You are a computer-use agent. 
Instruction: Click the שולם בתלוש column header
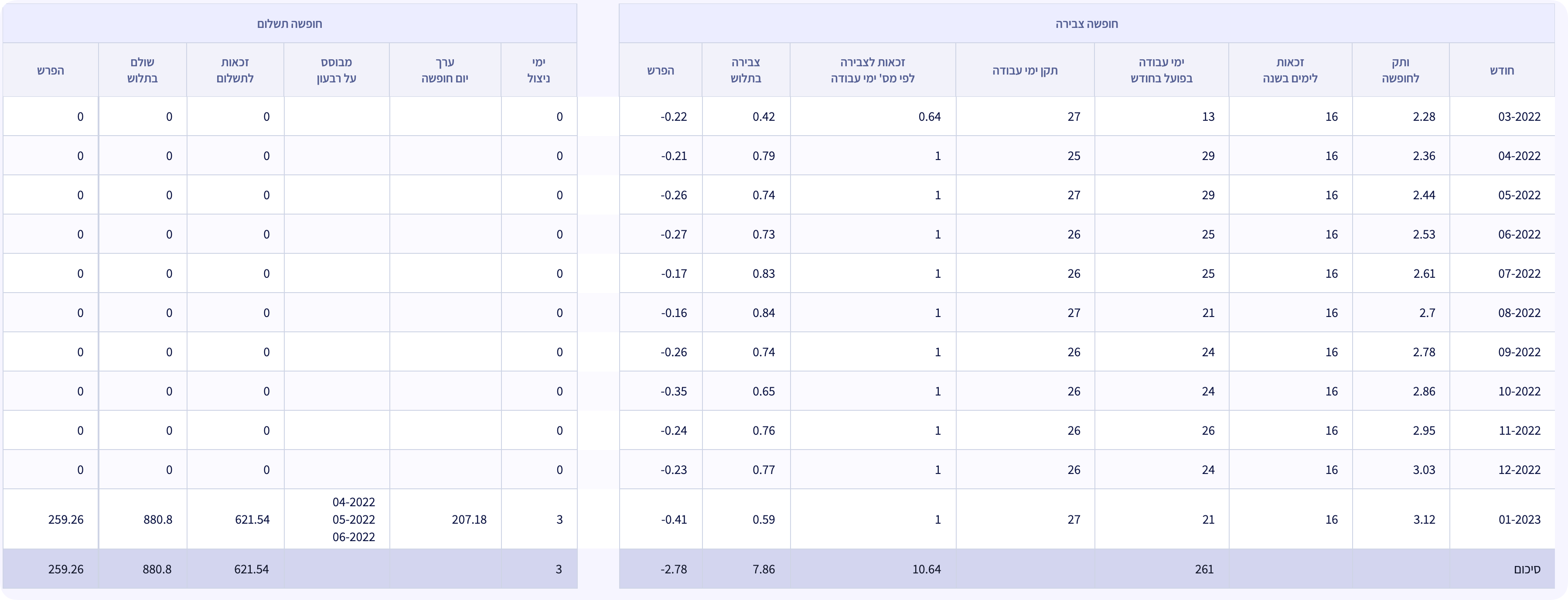click(x=143, y=70)
